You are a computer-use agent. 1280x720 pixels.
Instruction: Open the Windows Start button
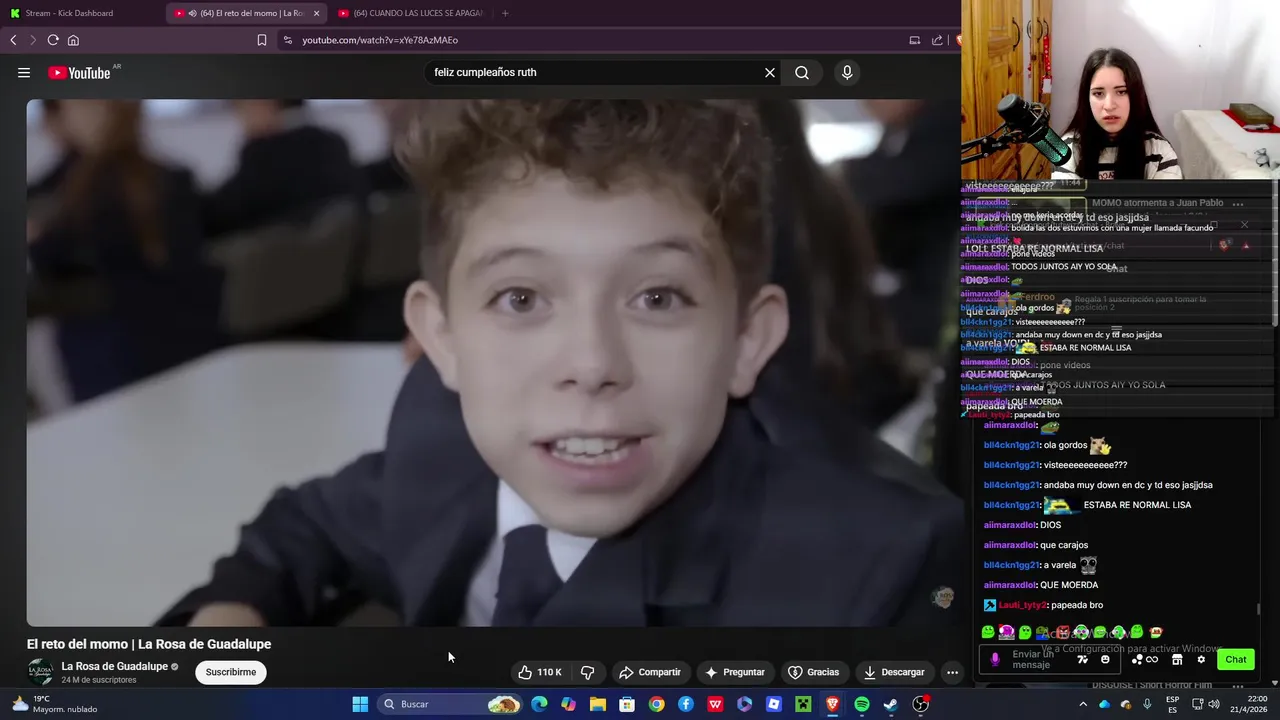point(360,704)
